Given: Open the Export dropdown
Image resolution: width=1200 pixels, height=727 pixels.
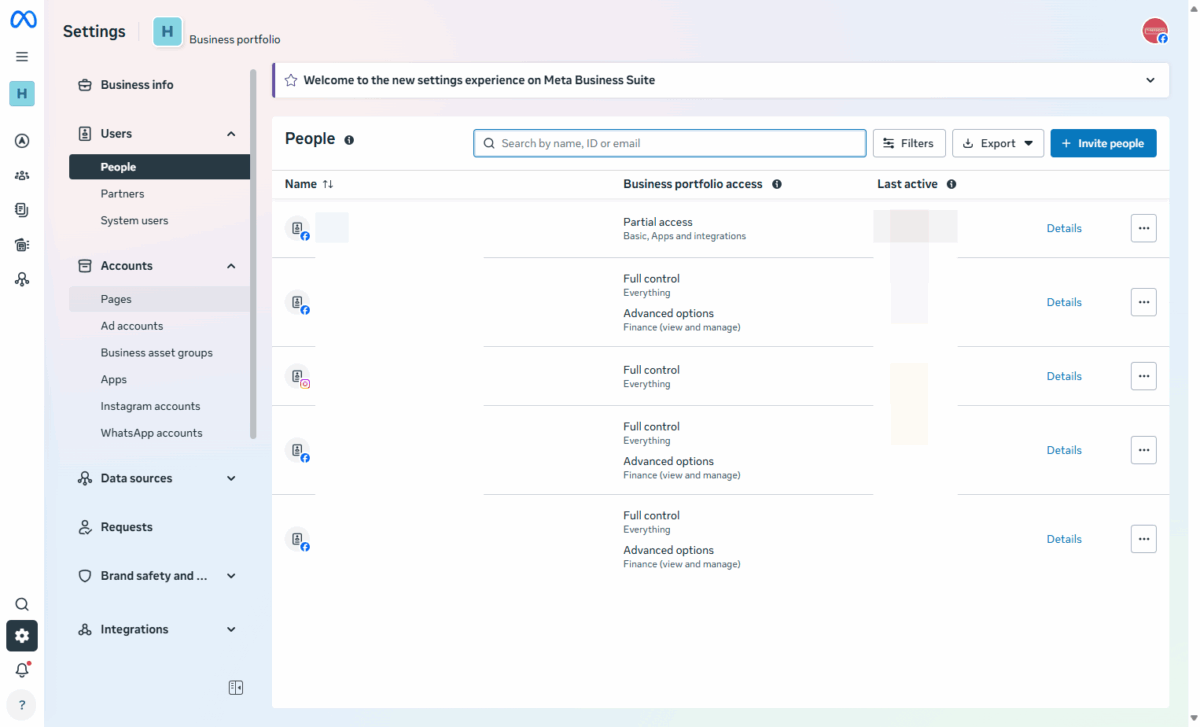Looking at the screenshot, I should (998, 143).
